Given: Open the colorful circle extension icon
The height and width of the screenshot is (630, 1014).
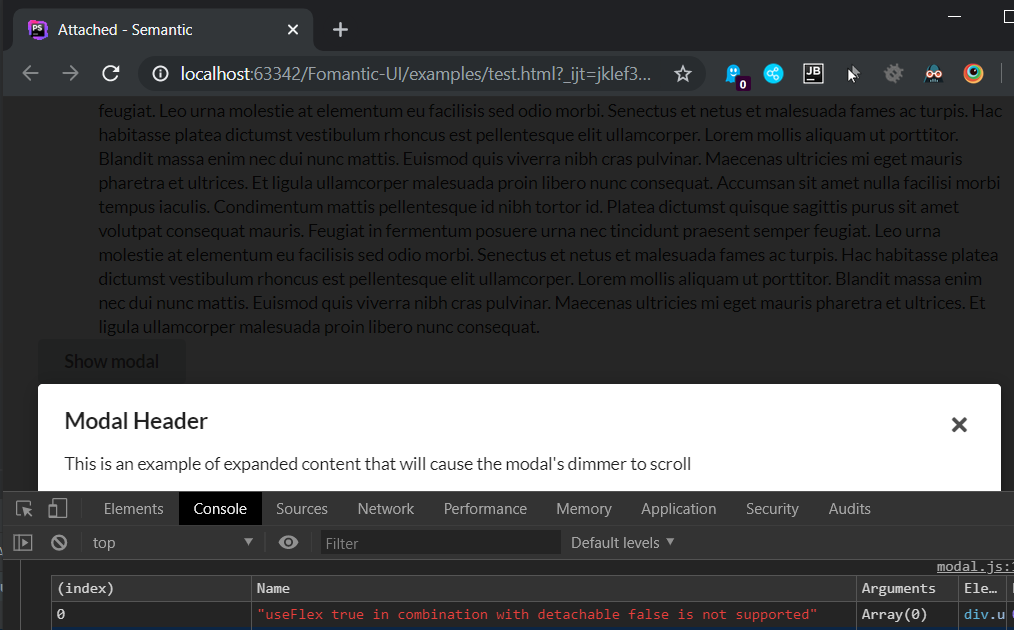Looking at the screenshot, I should (973, 74).
